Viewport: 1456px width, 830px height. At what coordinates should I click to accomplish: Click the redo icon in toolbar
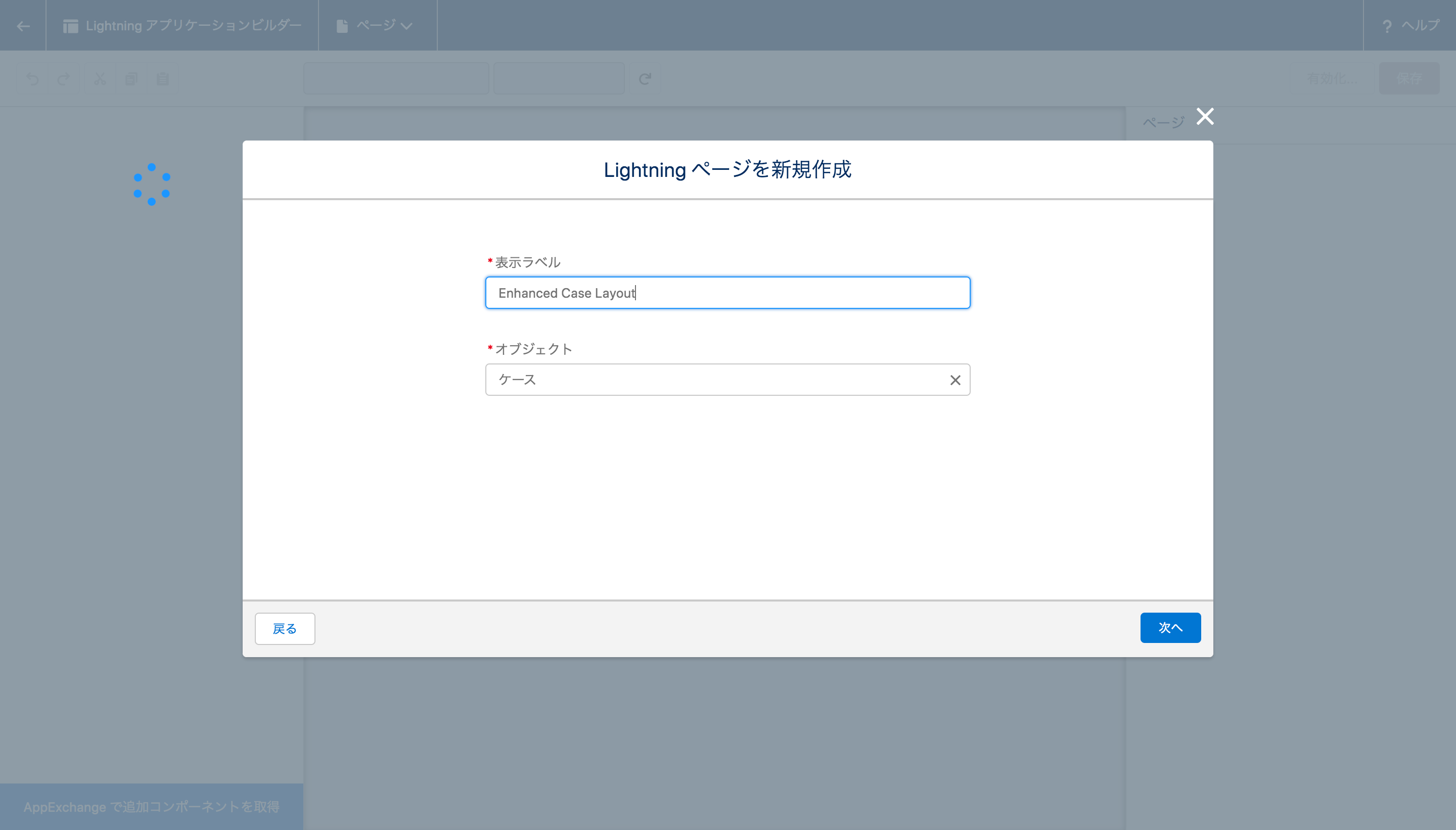click(x=64, y=79)
